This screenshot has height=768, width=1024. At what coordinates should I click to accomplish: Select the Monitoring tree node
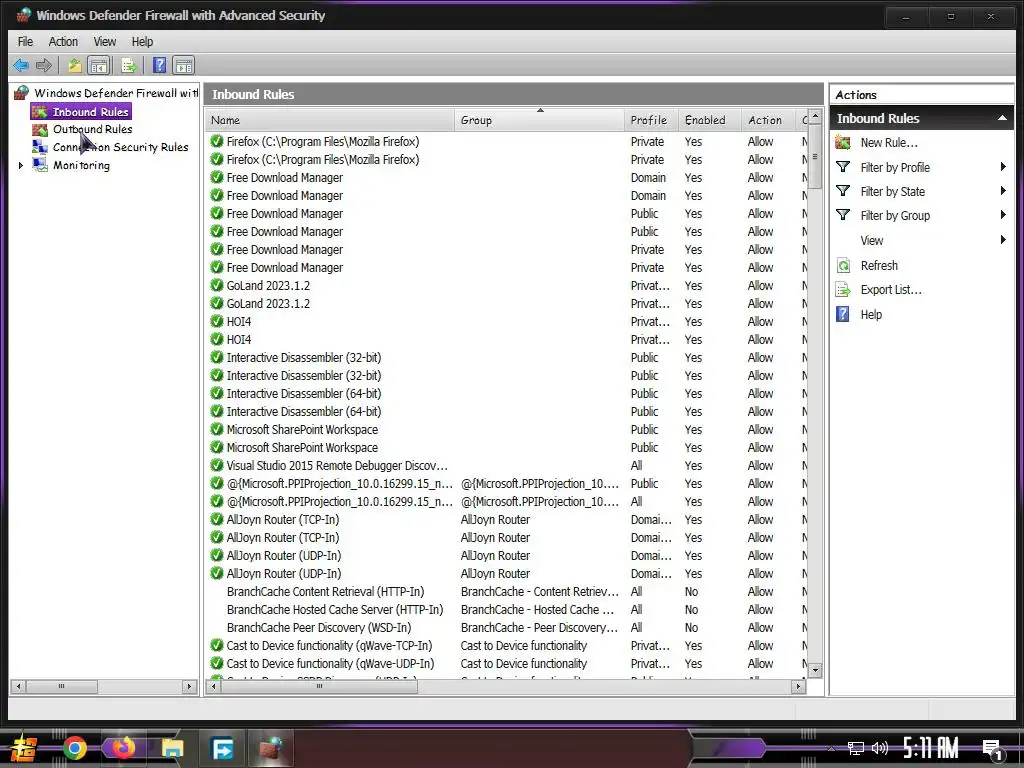[81, 165]
